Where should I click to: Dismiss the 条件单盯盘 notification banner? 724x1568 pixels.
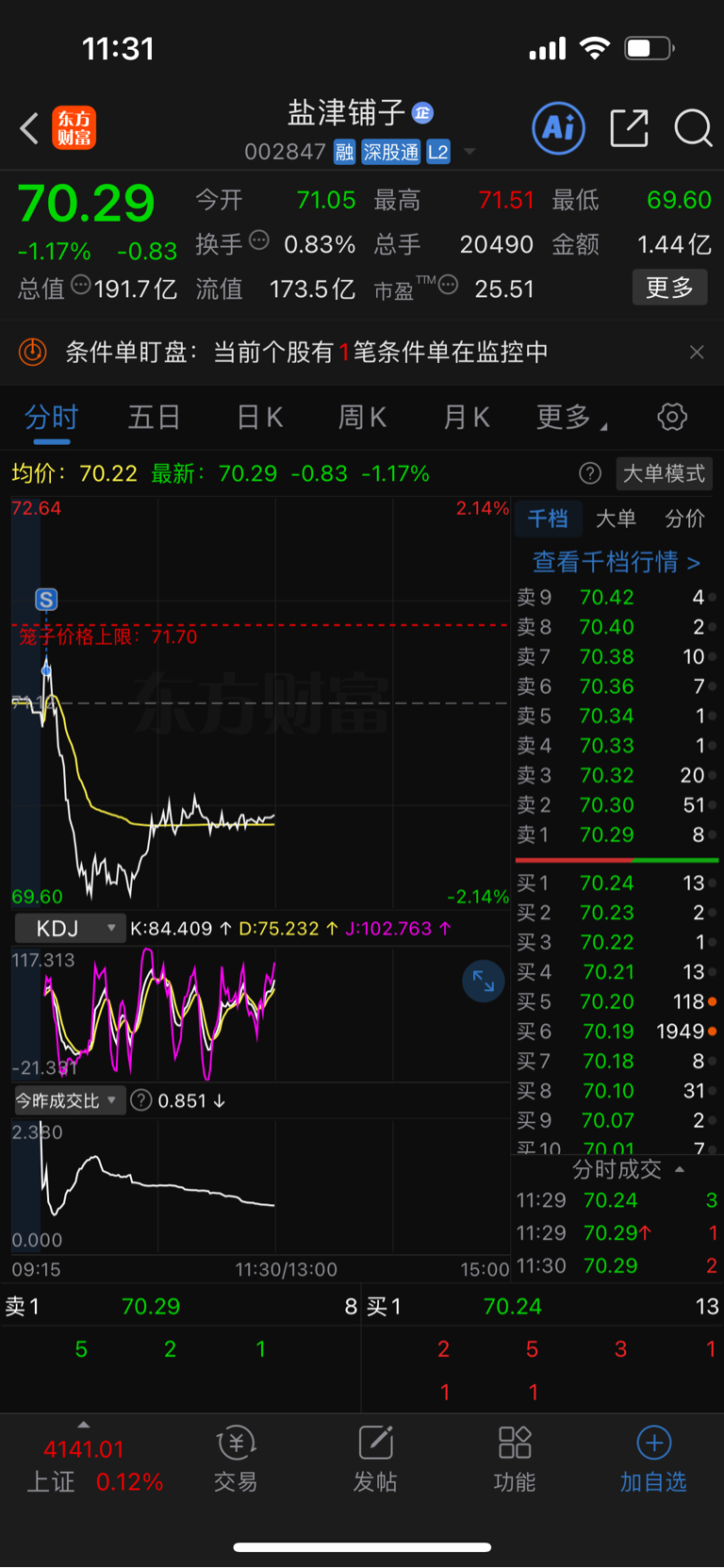click(x=697, y=352)
